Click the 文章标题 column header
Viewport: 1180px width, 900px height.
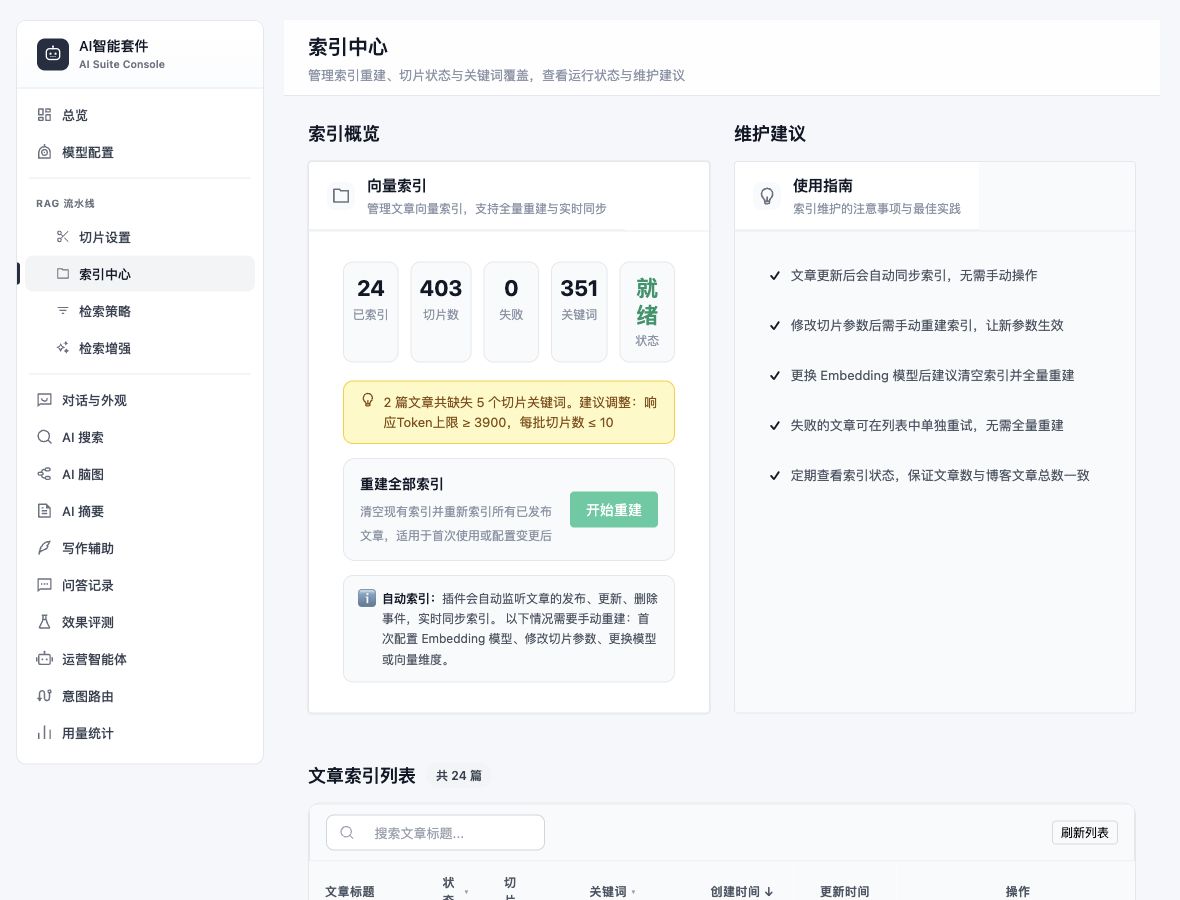[x=350, y=891]
